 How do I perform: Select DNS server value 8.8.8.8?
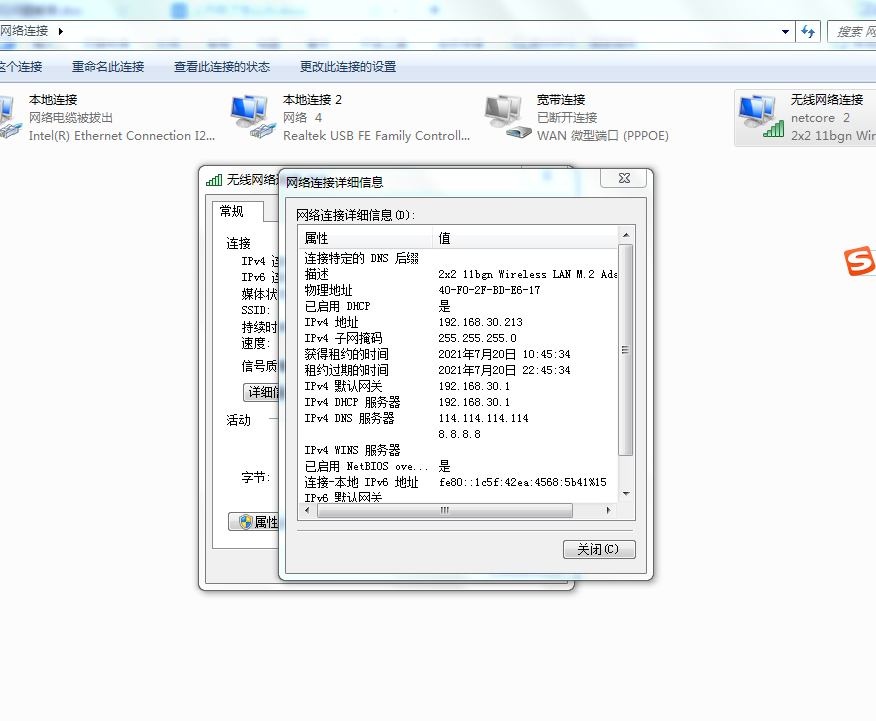point(459,434)
